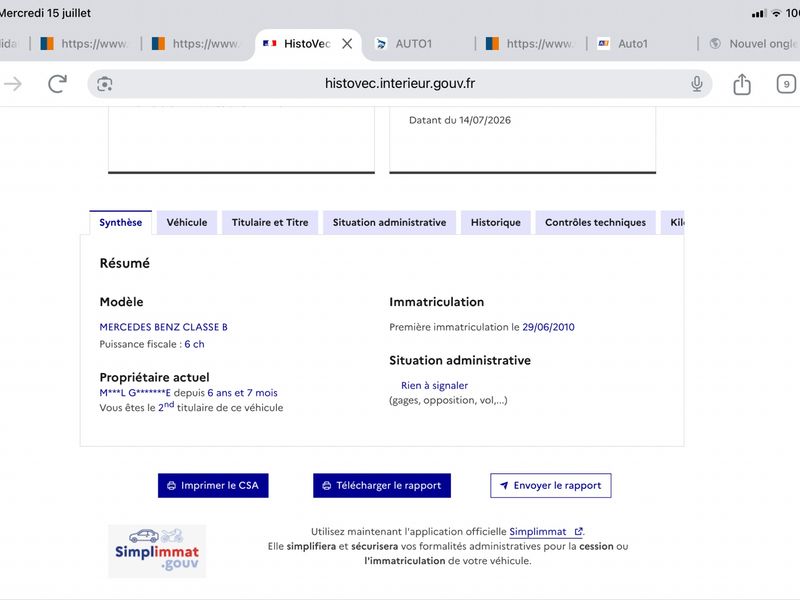This screenshot has width=800, height=600.
Task: Open the share sheet icon
Action: click(x=742, y=84)
